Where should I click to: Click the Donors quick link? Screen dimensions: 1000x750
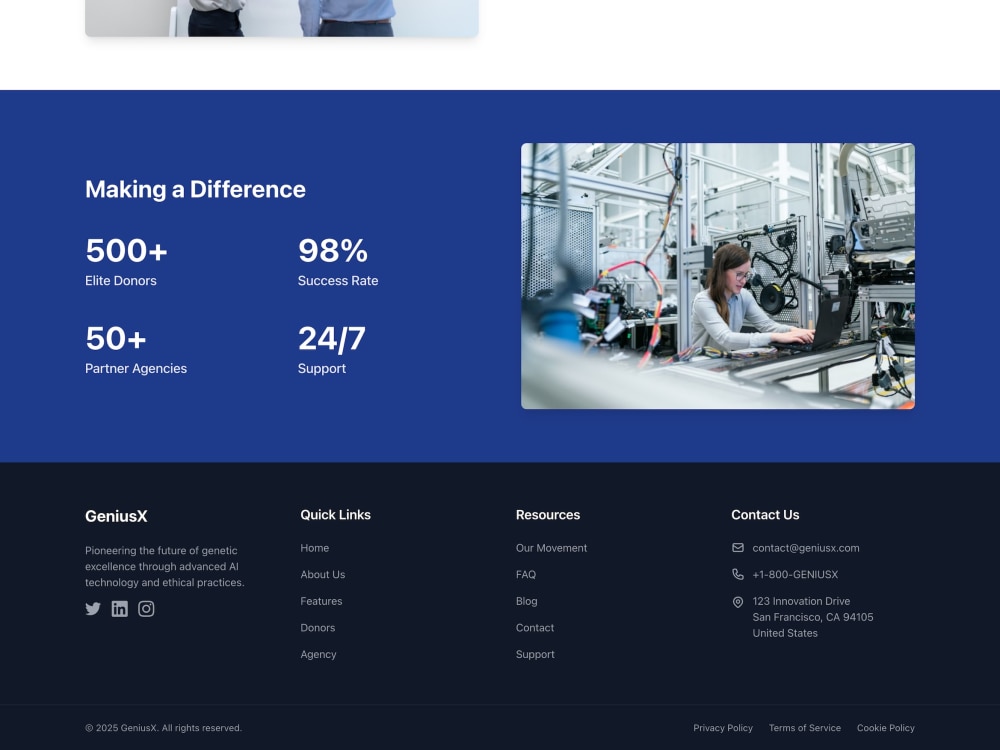(317, 627)
